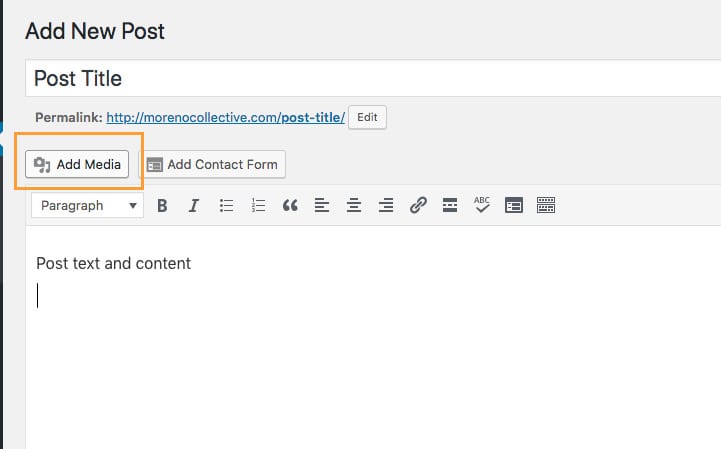
Task: Apply blockquote formatting
Action: tap(290, 205)
